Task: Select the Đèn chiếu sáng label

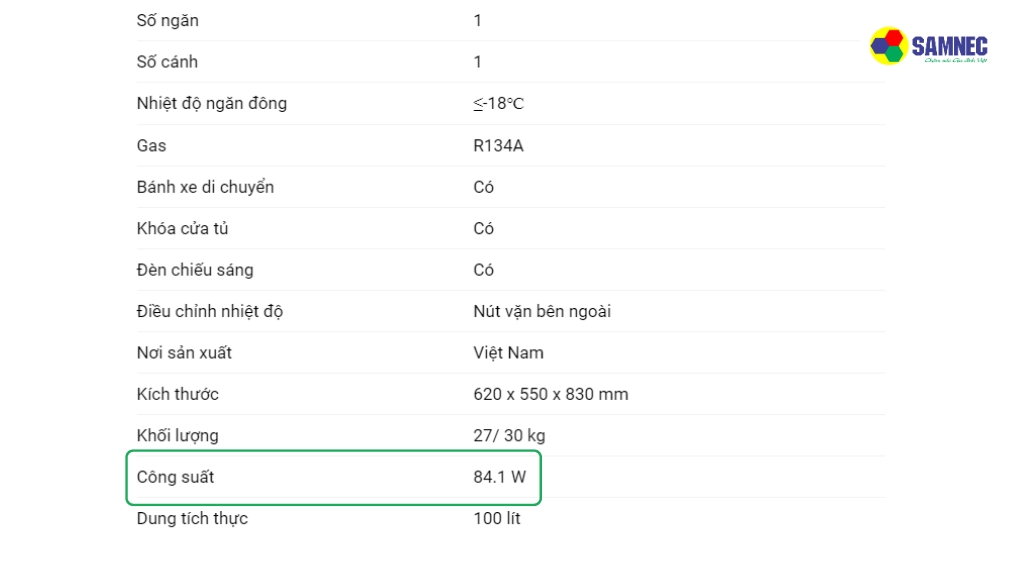Action: tap(195, 270)
